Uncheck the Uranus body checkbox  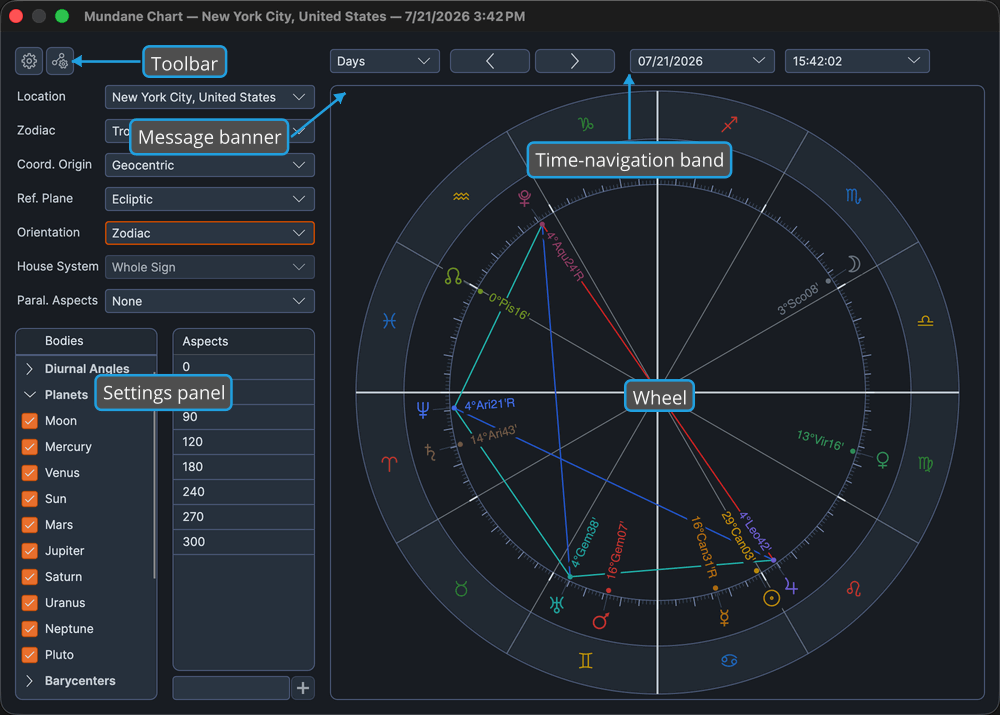29,603
